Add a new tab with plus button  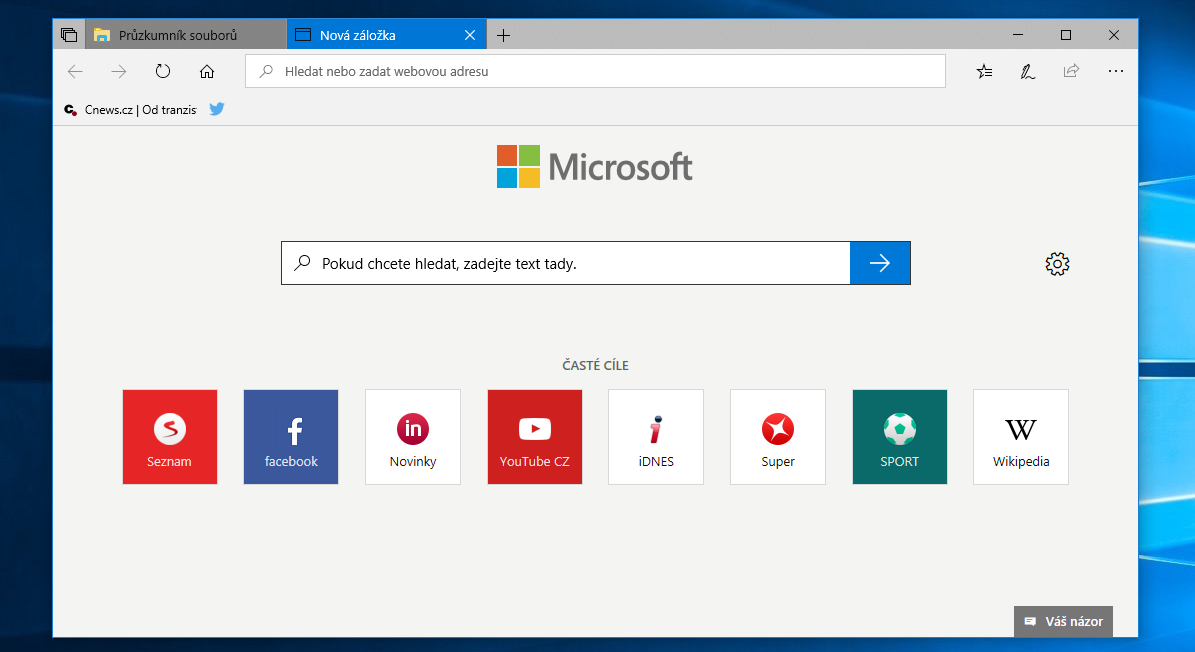point(503,35)
